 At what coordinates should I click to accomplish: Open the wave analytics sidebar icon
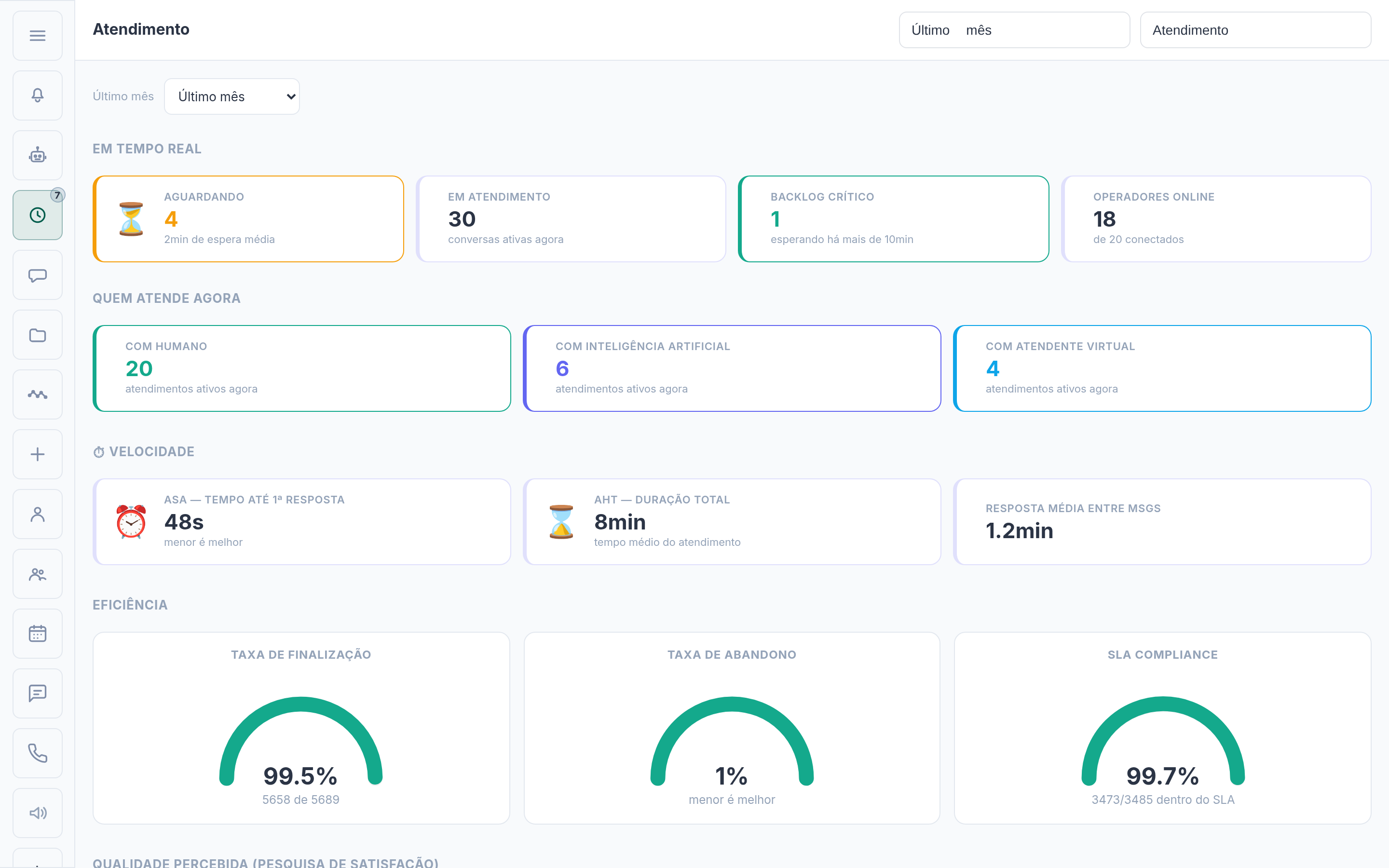(37, 394)
